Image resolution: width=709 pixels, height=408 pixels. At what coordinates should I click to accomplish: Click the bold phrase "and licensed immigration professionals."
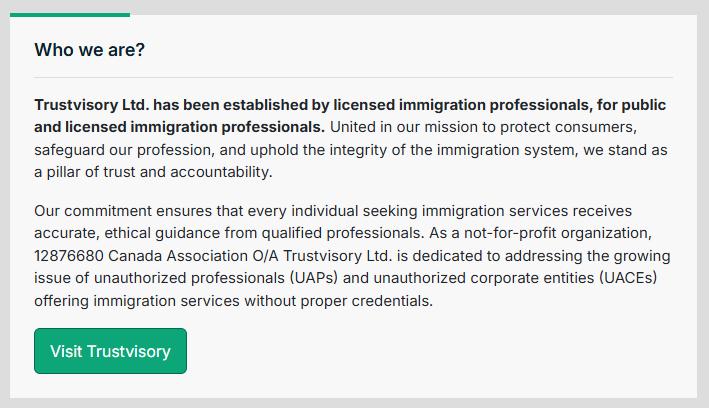tap(179, 128)
